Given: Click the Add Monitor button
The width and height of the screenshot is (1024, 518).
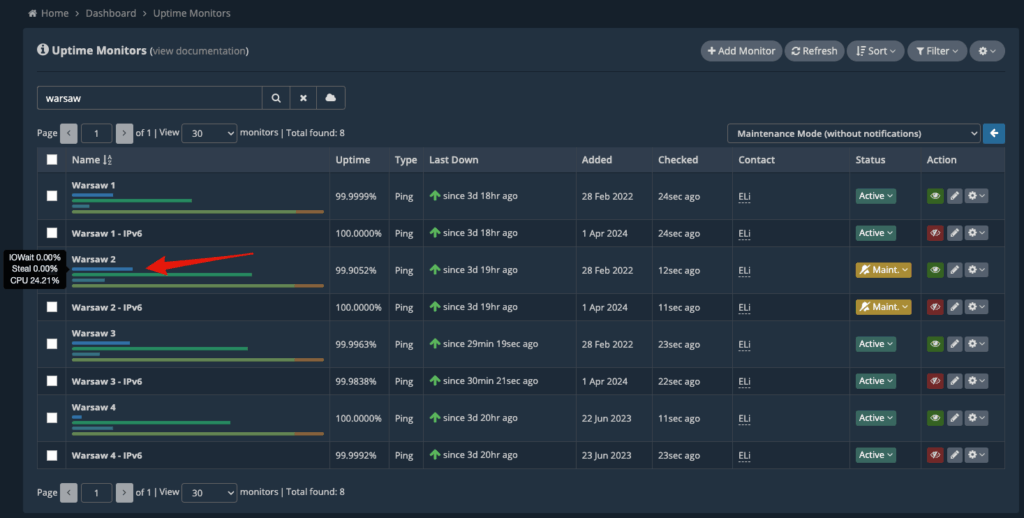Looking at the screenshot, I should (x=741, y=51).
